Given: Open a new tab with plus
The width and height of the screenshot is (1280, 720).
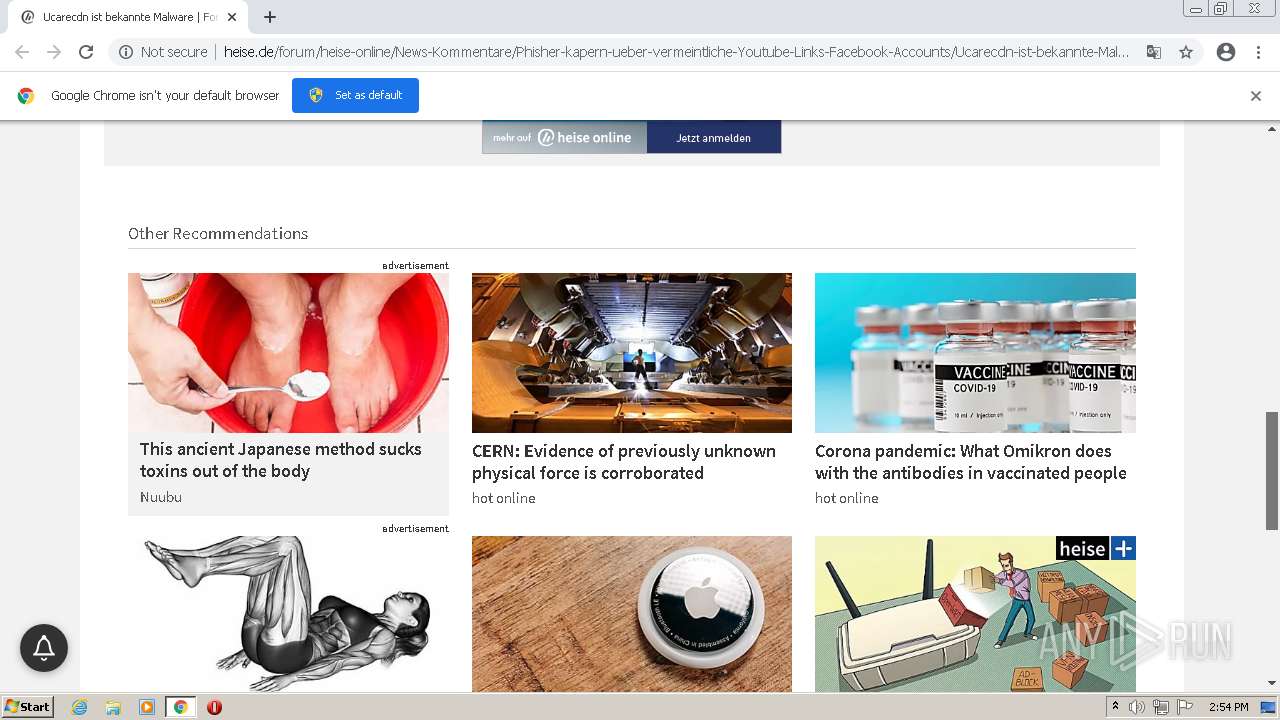Looking at the screenshot, I should point(270,17).
